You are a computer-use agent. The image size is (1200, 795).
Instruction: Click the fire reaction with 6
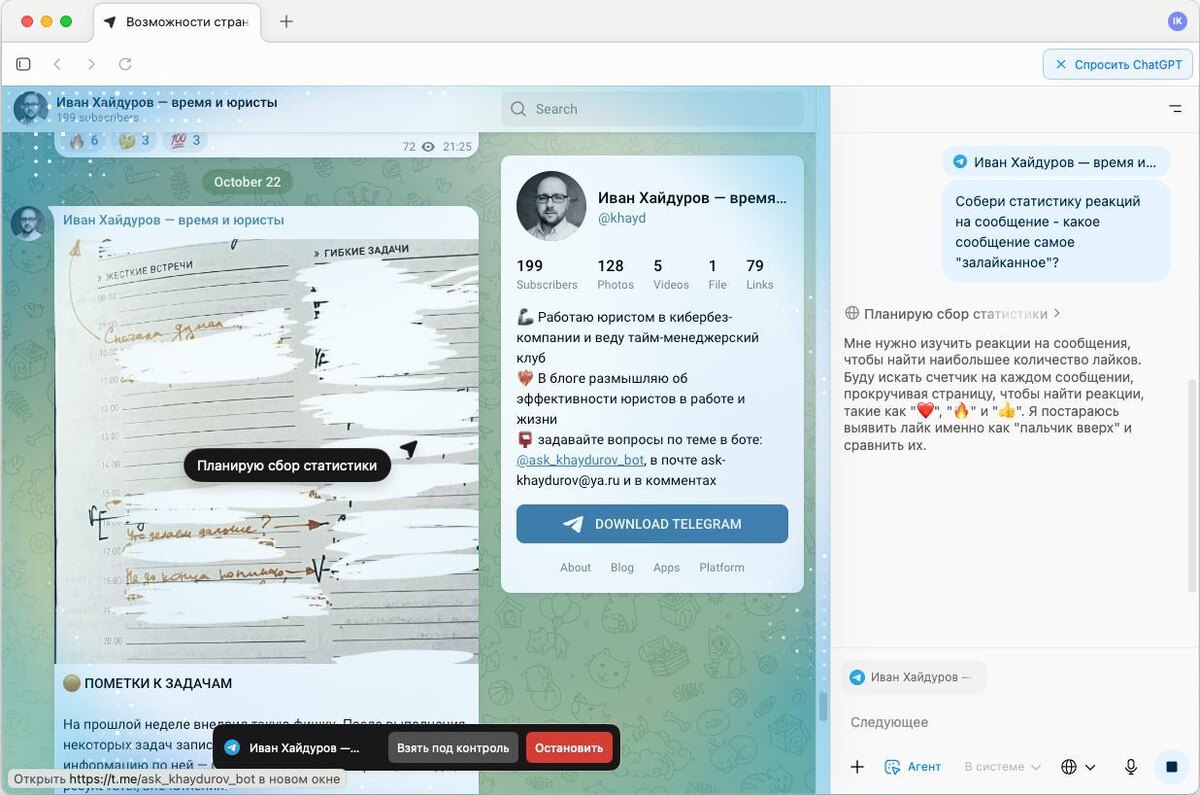pos(84,140)
